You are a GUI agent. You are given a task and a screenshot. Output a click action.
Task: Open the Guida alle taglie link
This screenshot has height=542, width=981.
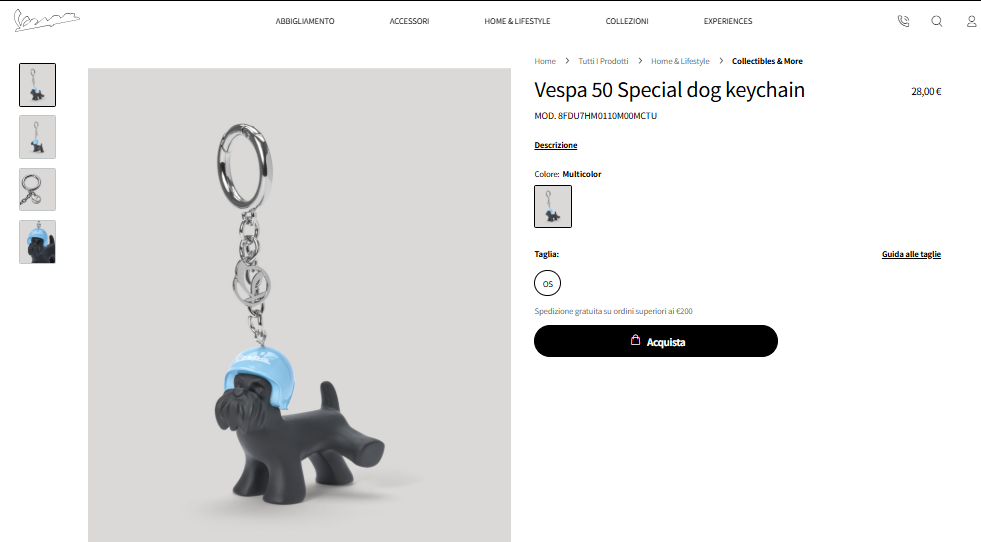[912, 254]
